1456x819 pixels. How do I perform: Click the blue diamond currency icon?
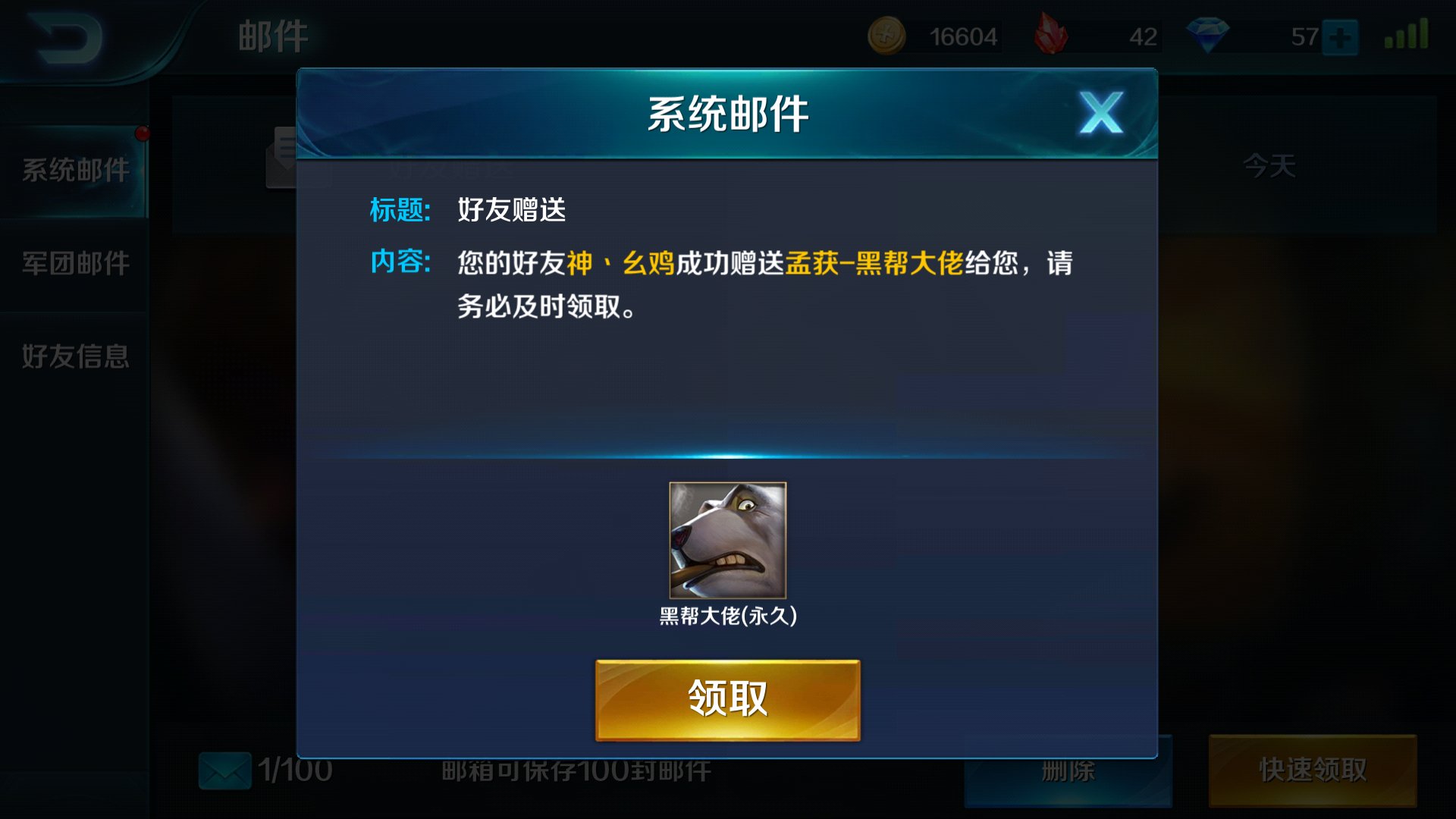[x=1208, y=35]
